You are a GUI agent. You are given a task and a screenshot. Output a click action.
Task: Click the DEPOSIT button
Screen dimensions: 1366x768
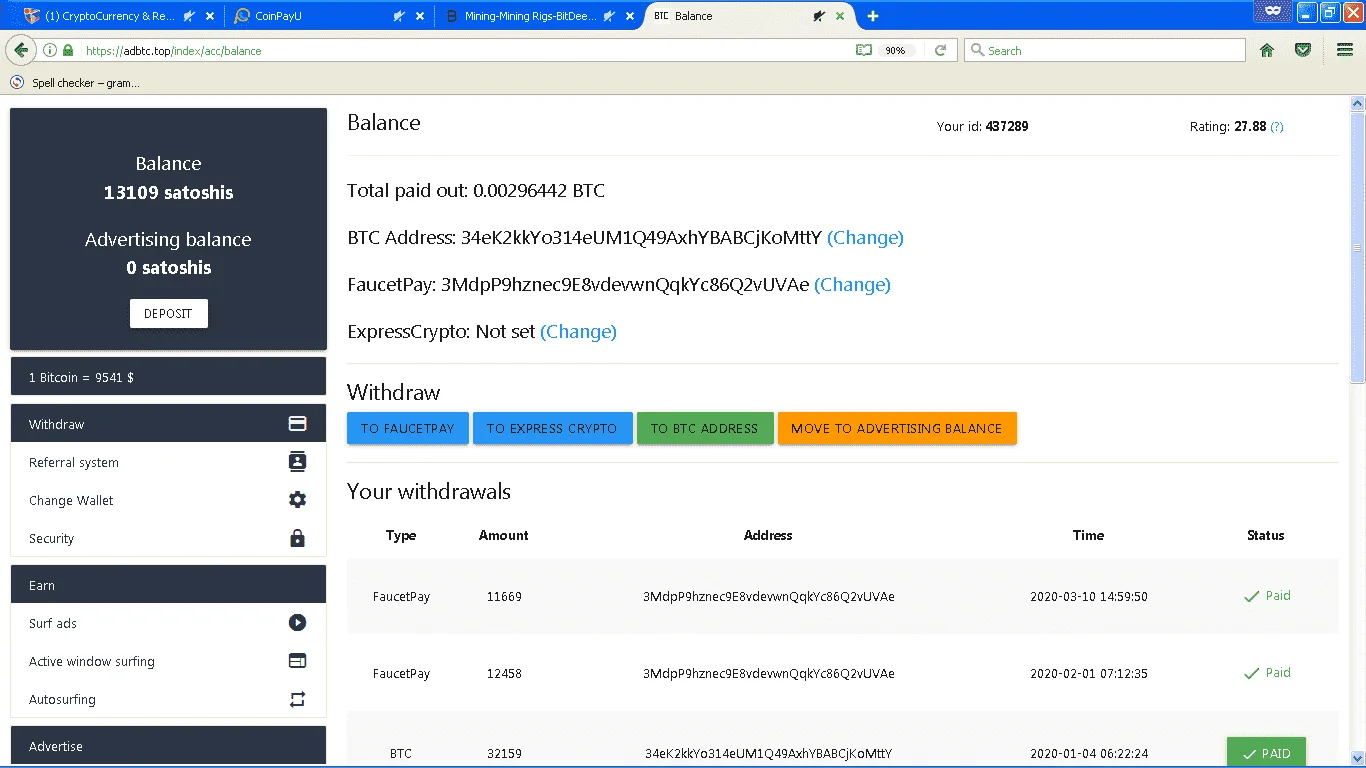pyautogui.click(x=168, y=313)
